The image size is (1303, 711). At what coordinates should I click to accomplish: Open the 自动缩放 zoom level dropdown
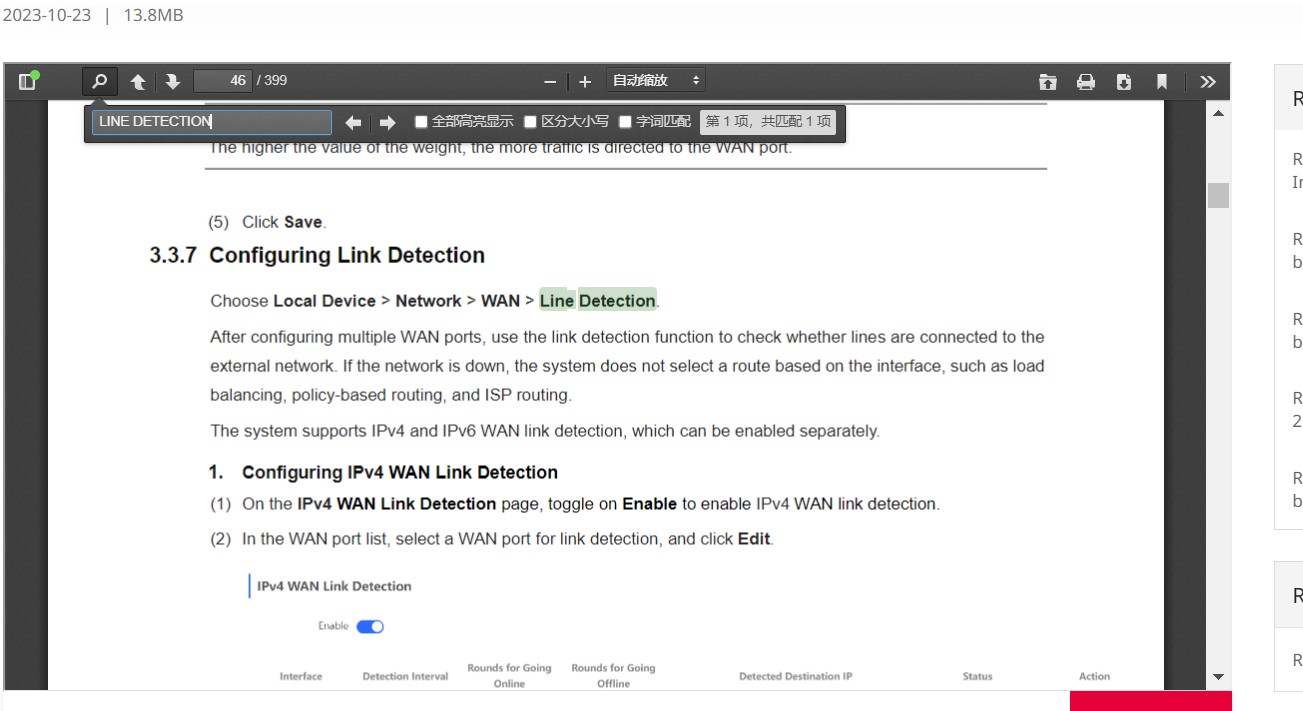655,80
